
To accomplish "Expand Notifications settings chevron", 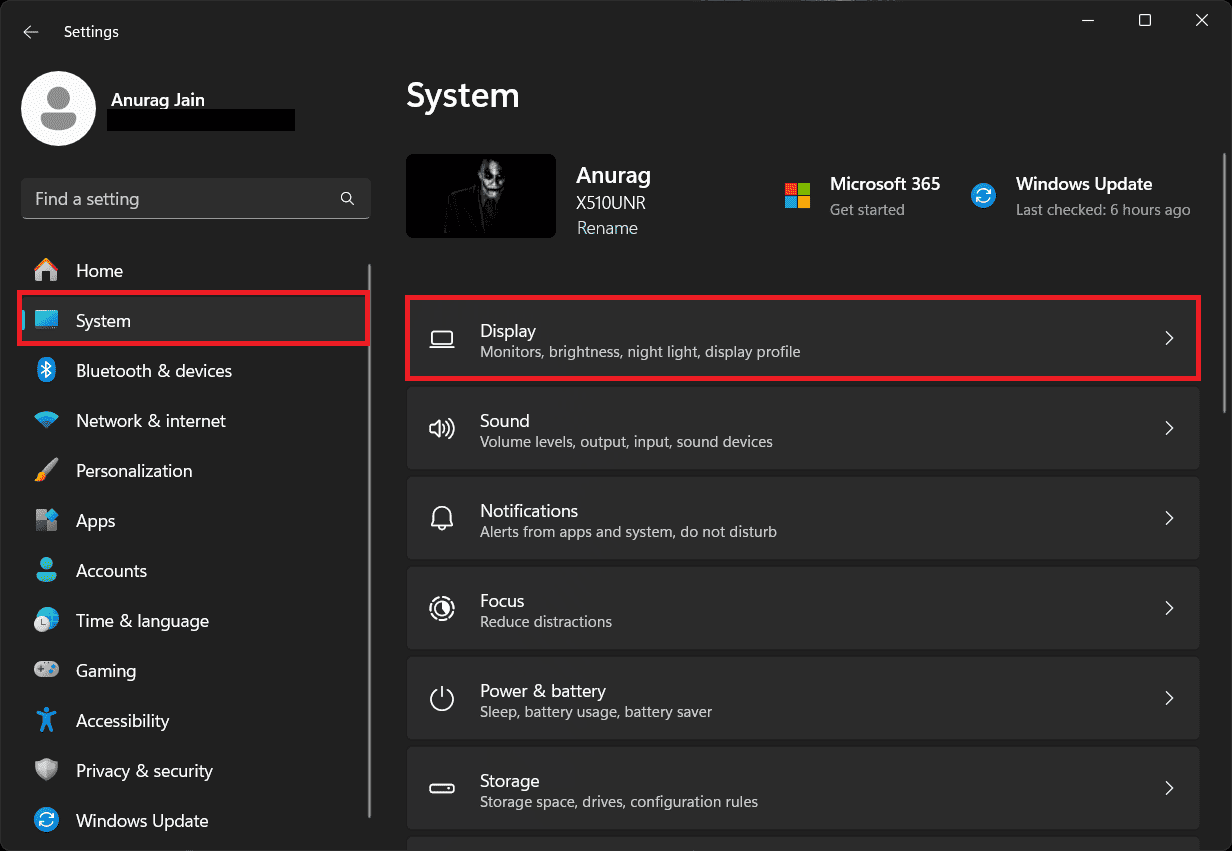I will click(1169, 519).
